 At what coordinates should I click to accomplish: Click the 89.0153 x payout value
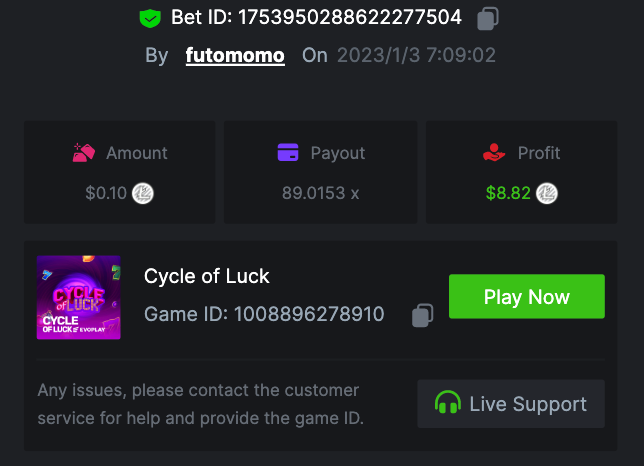coord(320,193)
